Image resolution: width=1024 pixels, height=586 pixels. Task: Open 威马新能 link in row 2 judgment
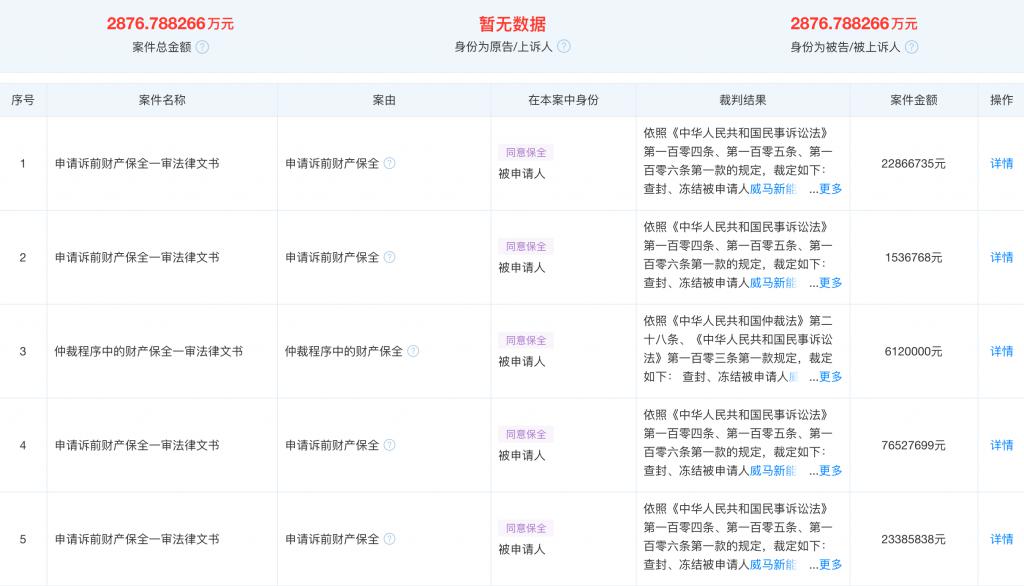tap(773, 283)
